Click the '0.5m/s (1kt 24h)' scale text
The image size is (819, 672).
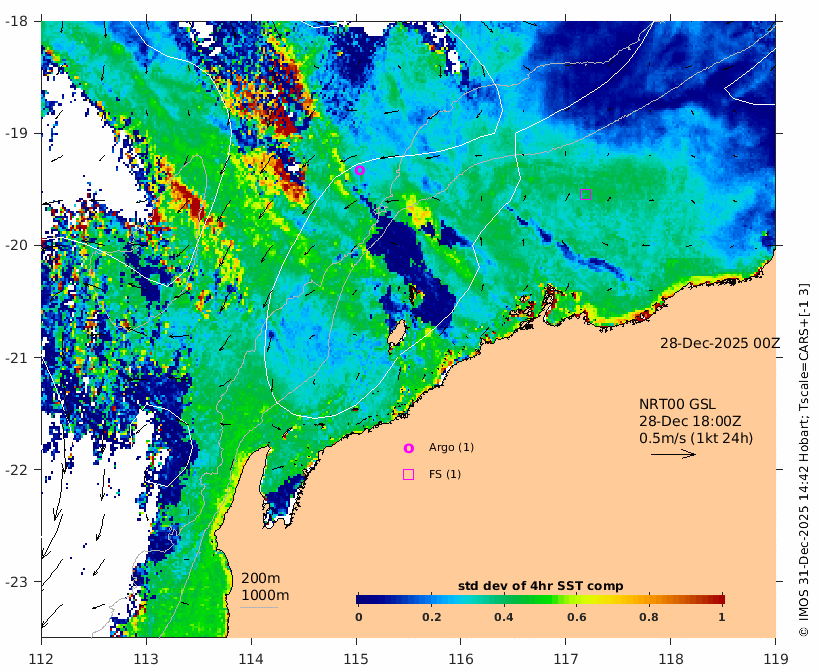point(696,438)
